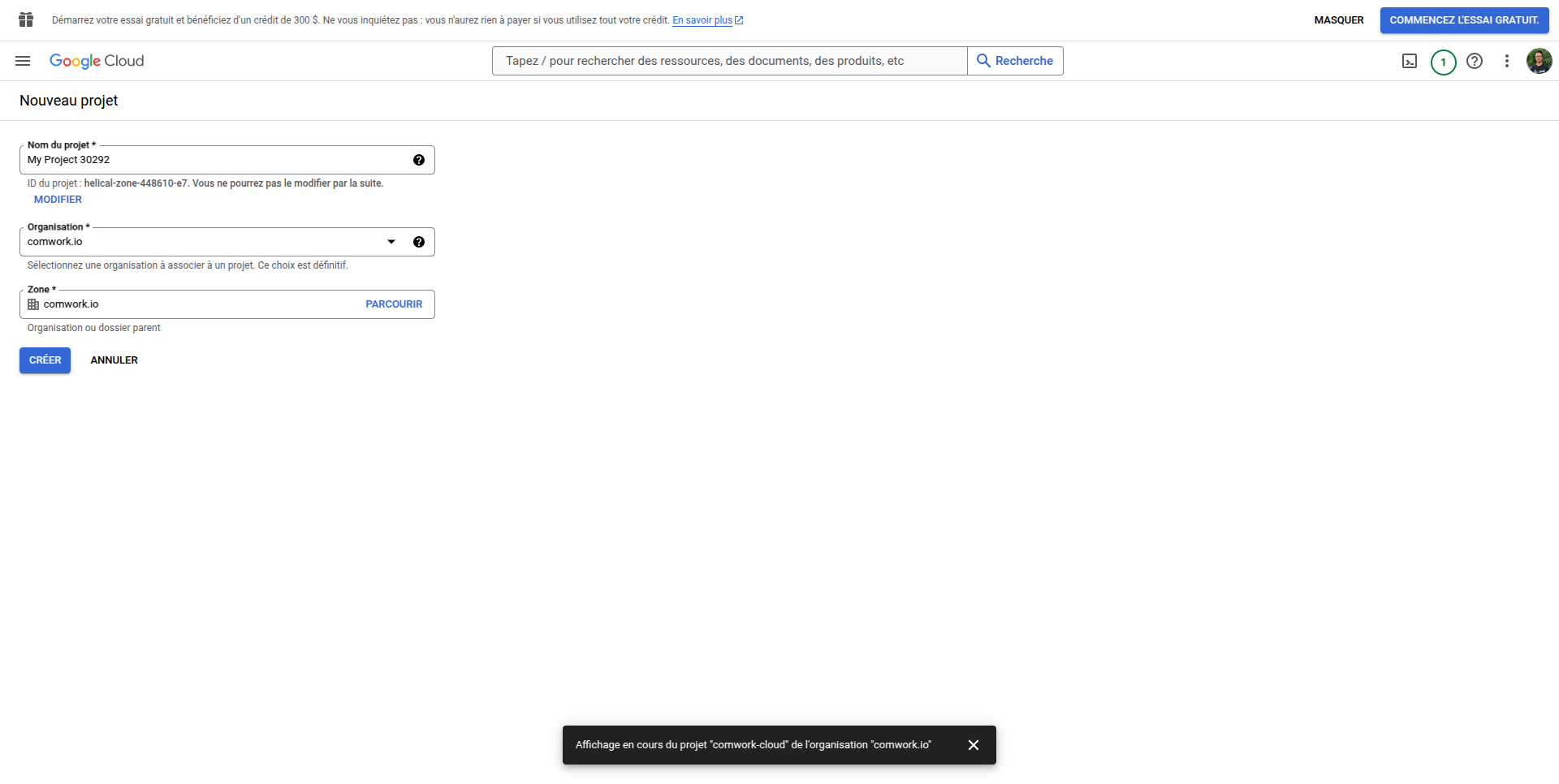Viewport: 1559px width, 784px height.
Task: Click the Nouveau projet page title
Action: click(69, 101)
